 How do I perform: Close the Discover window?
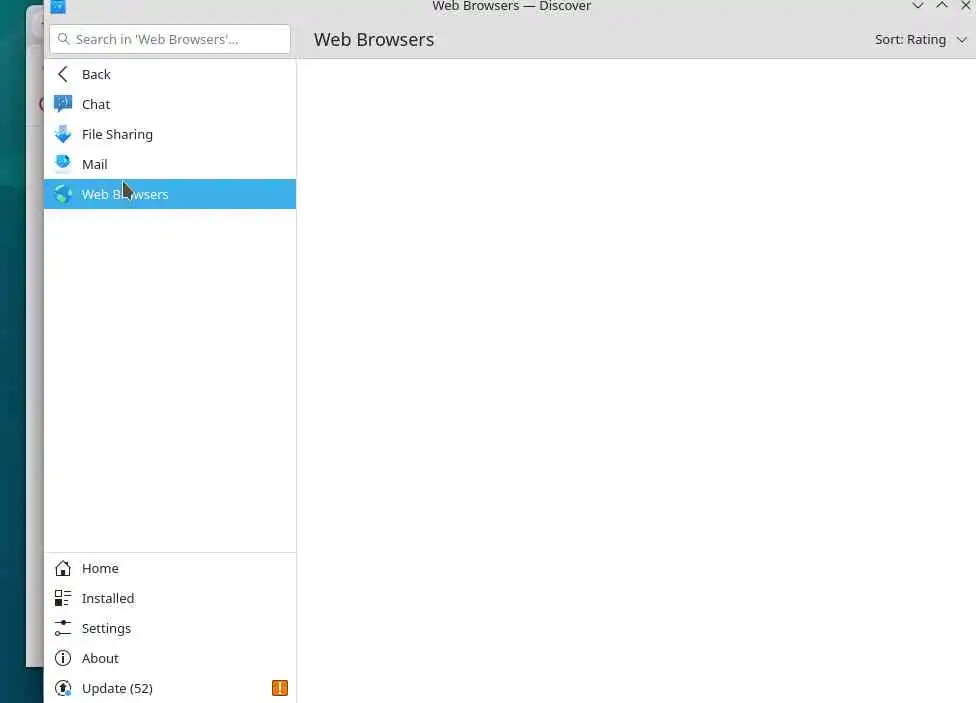tap(966, 5)
